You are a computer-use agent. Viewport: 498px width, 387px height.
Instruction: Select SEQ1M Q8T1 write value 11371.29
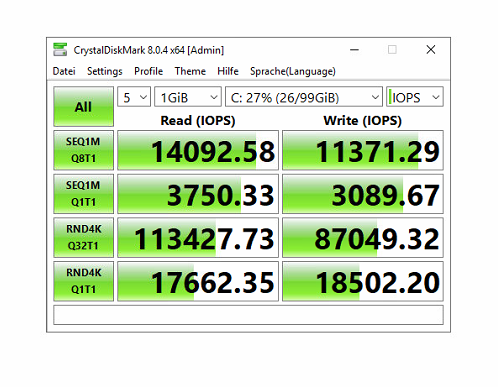pos(363,150)
